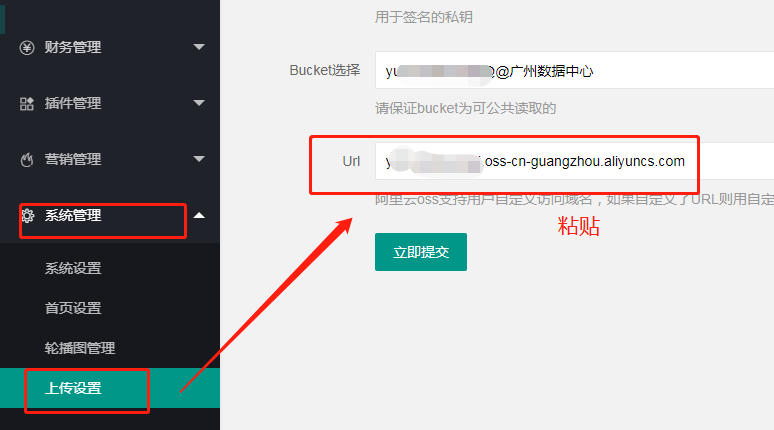Click the 财务管理 menu label

coord(73,47)
